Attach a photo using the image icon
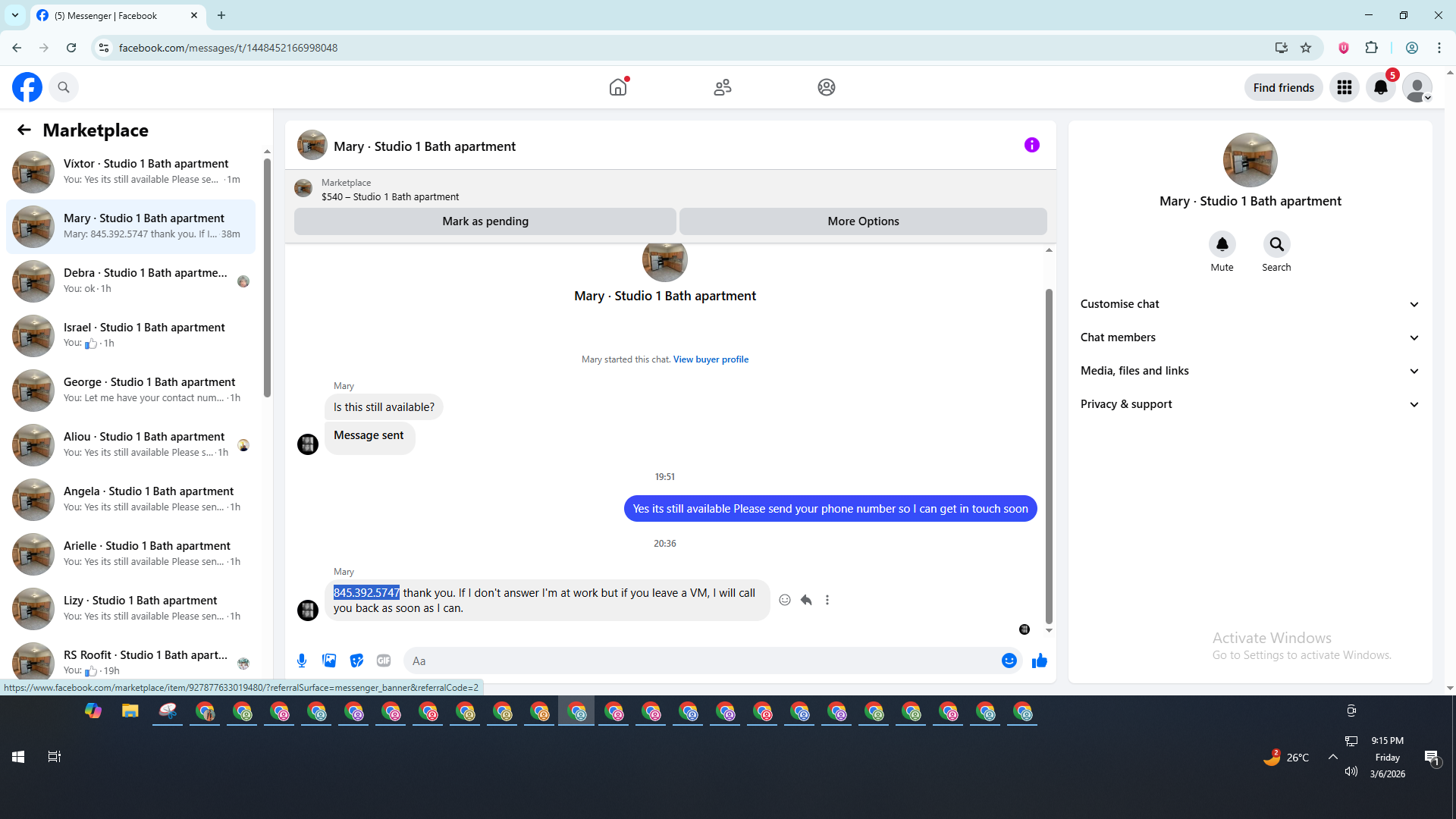The width and height of the screenshot is (1456, 819). coord(329,661)
